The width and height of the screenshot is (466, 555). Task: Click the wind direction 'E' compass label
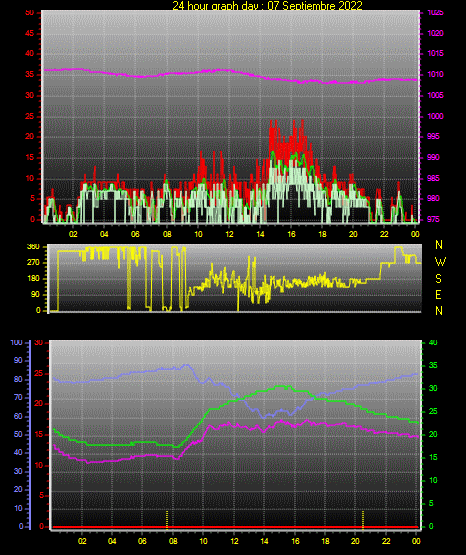coord(438,295)
